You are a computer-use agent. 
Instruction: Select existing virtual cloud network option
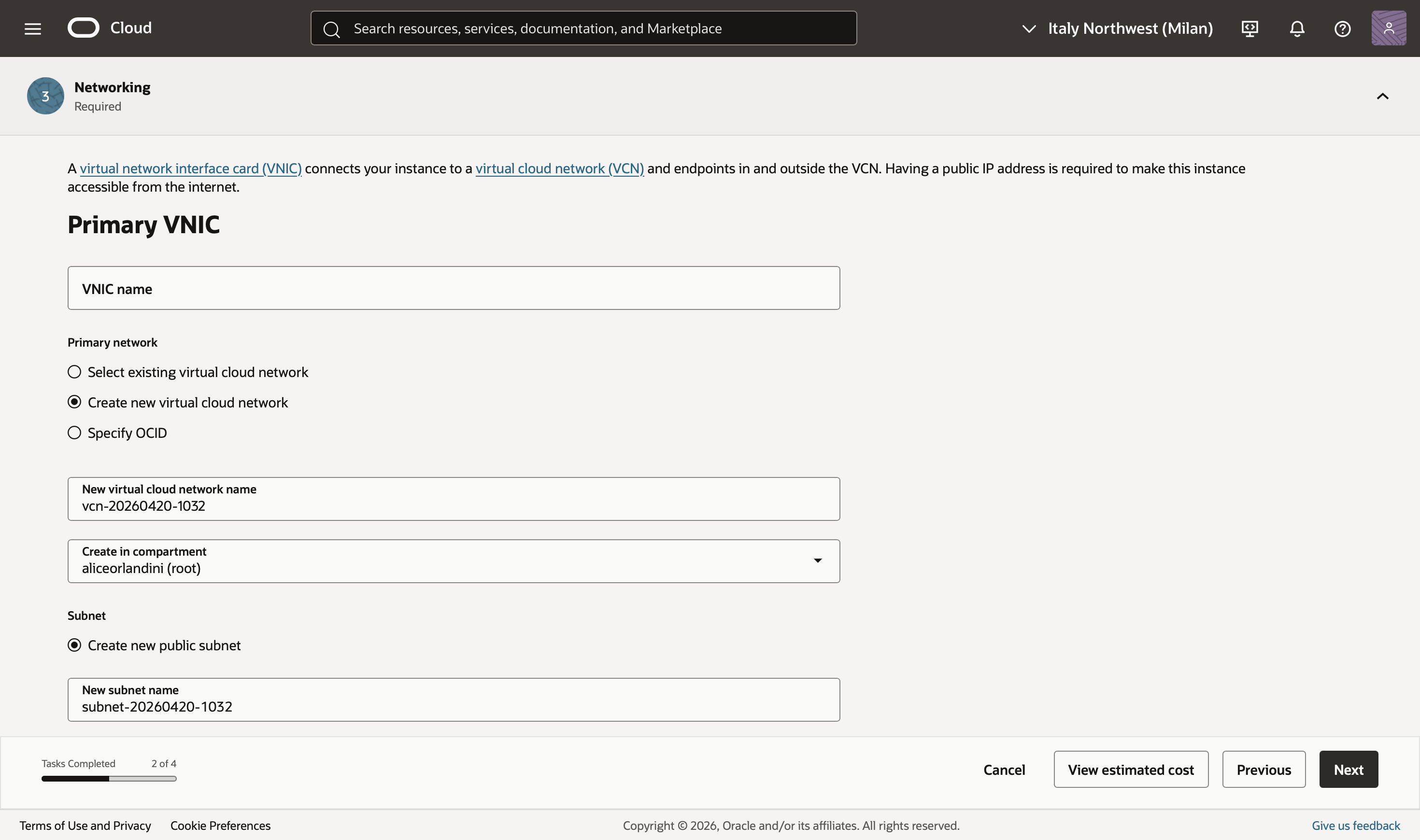(x=74, y=372)
